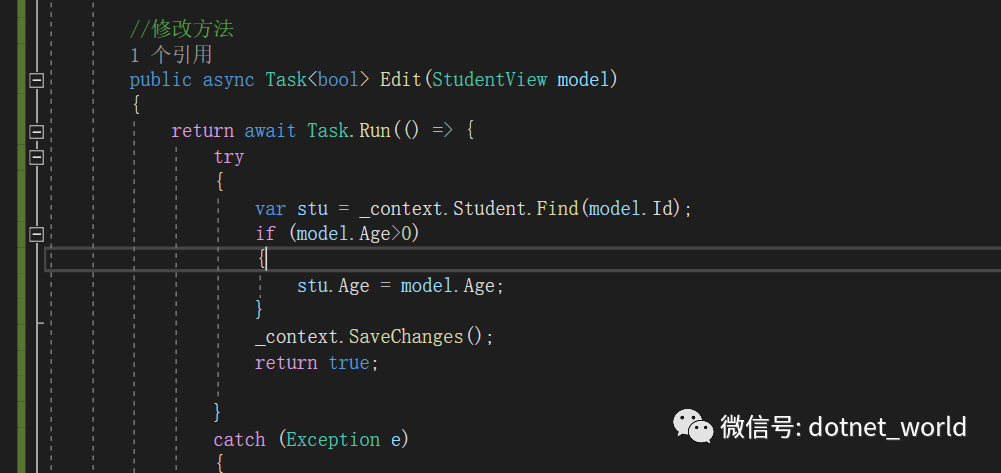Collapse the return await Task.Run block
Screen dimensions: 1001x473
[37, 132]
